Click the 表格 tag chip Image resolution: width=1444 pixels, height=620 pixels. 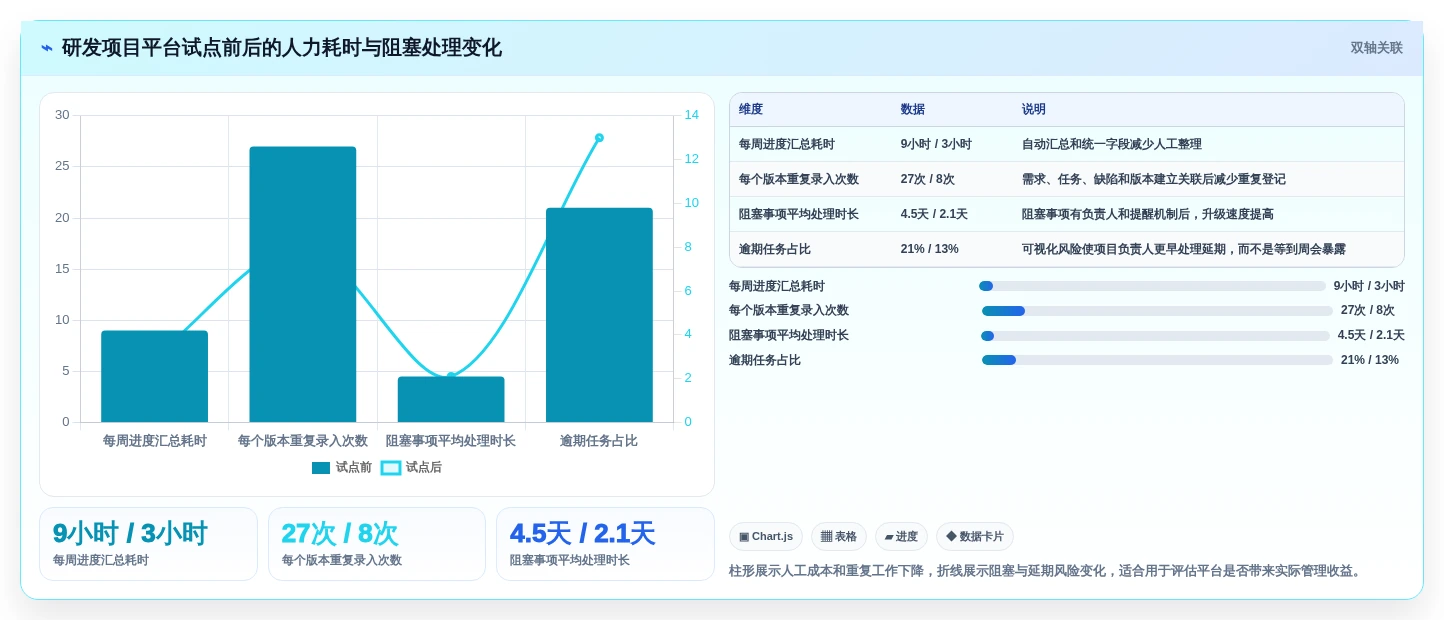839,536
